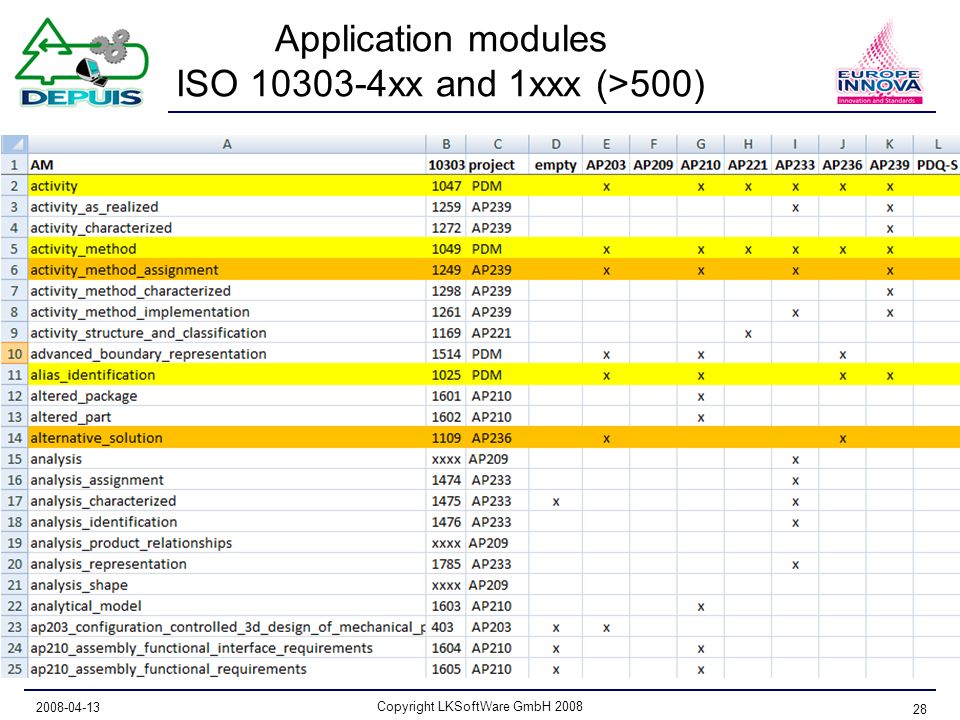The width and height of the screenshot is (960, 720).
Task: Click the 'advanced_boundary_representation' cell
Action: (227, 354)
